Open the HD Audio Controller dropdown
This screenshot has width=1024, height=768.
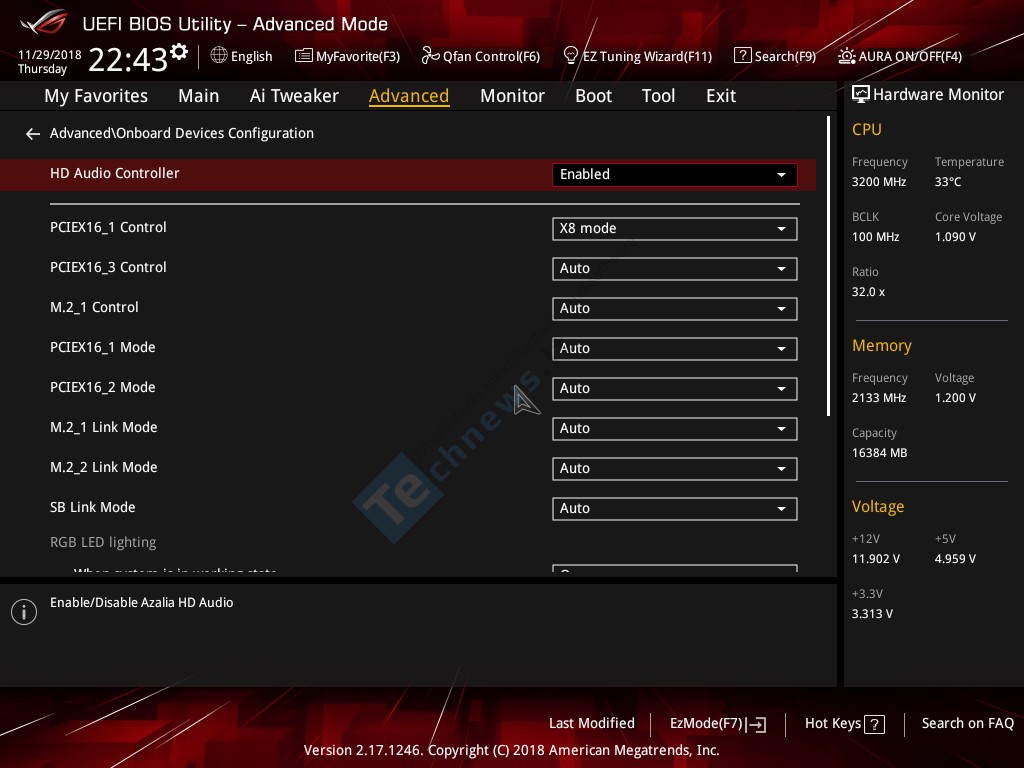click(675, 174)
